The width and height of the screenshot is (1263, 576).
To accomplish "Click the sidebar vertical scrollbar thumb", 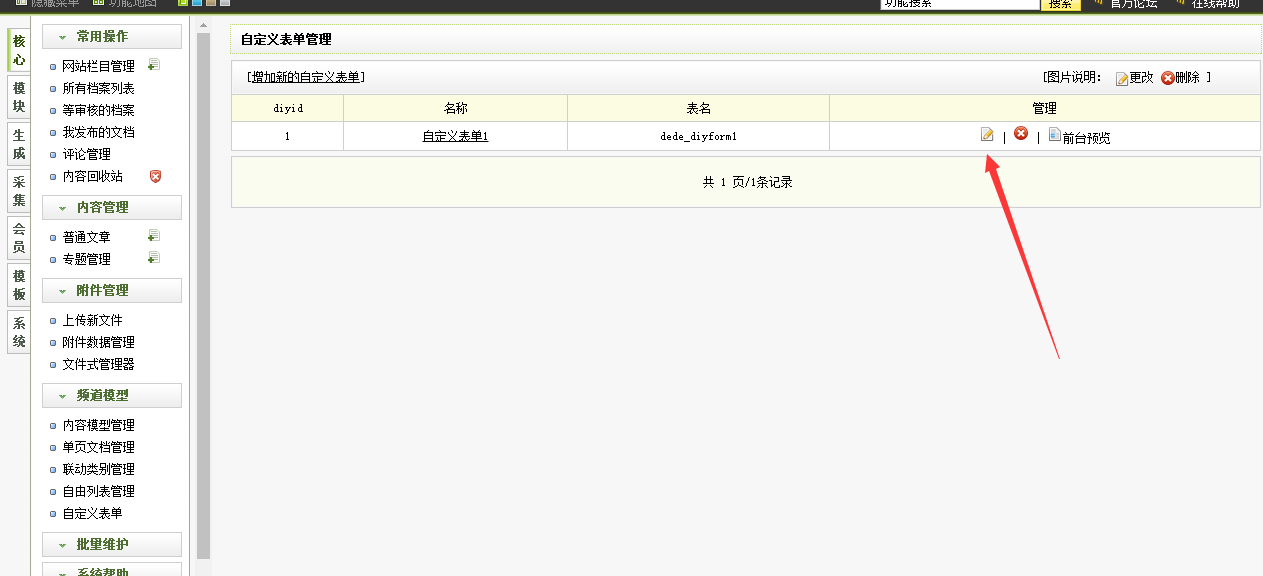I will [204, 295].
